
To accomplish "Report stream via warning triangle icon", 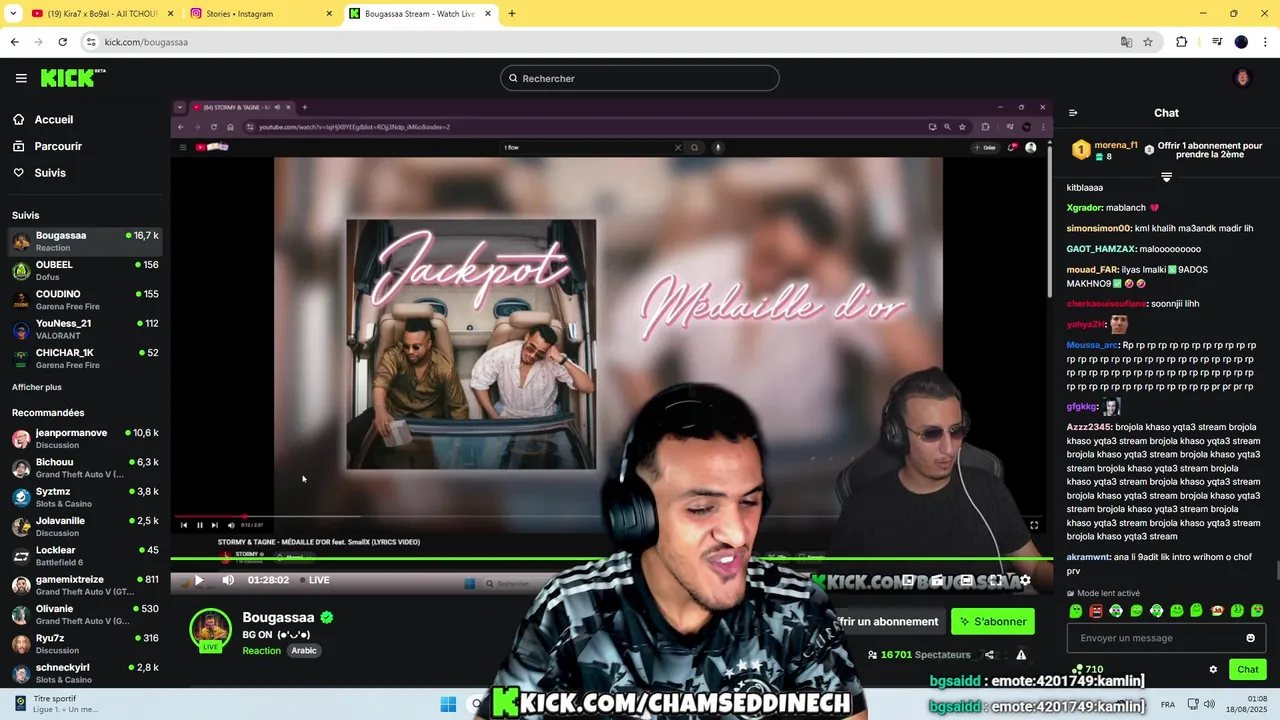I will tap(1021, 655).
